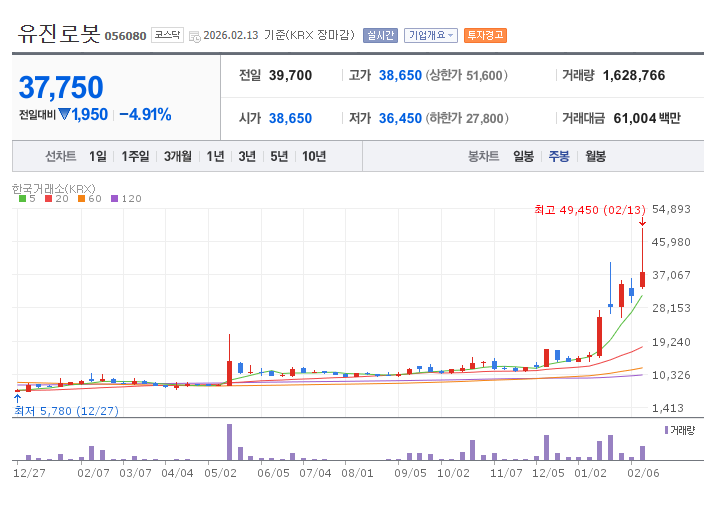Click the 02/06 date axis label
The height and width of the screenshot is (510, 704).
click(x=643, y=473)
